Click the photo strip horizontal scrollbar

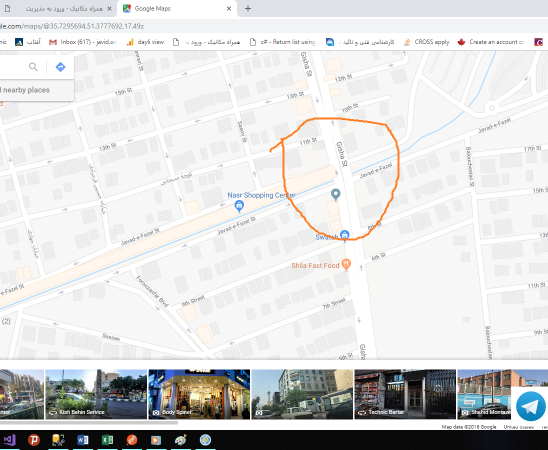point(89,423)
